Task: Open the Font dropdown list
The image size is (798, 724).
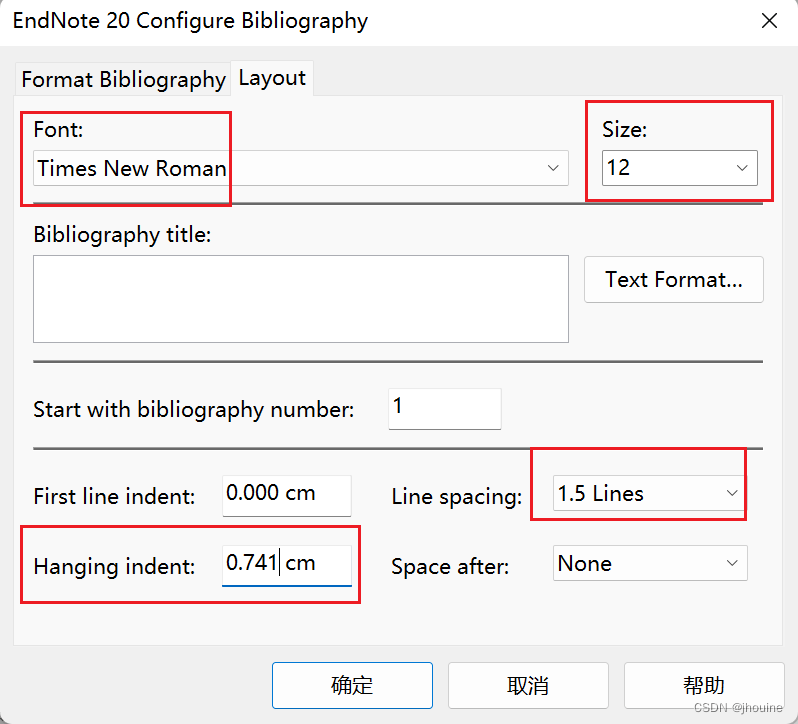Action: pyautogui.click(x=553, y=168)
